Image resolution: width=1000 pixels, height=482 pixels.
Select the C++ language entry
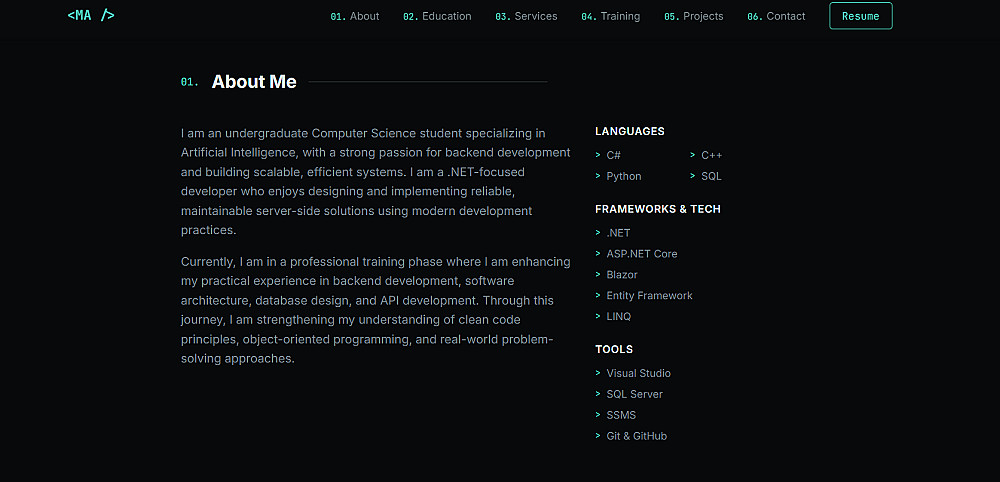(711, 155)
